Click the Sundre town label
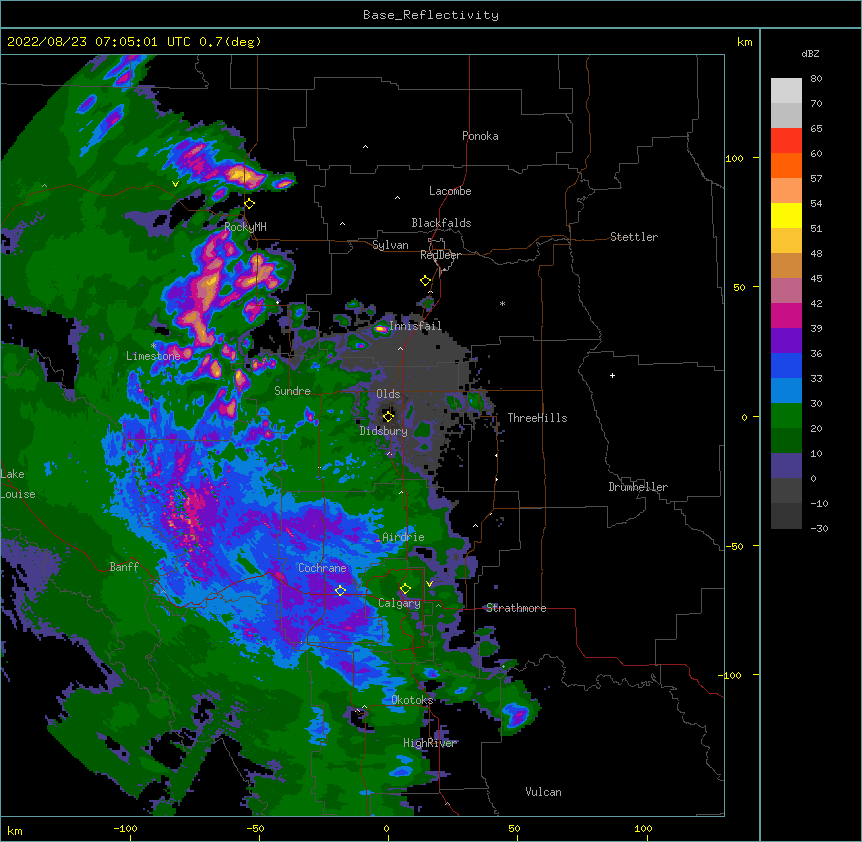862x842 pixels. pyautogui.click(x=292, y=391)
